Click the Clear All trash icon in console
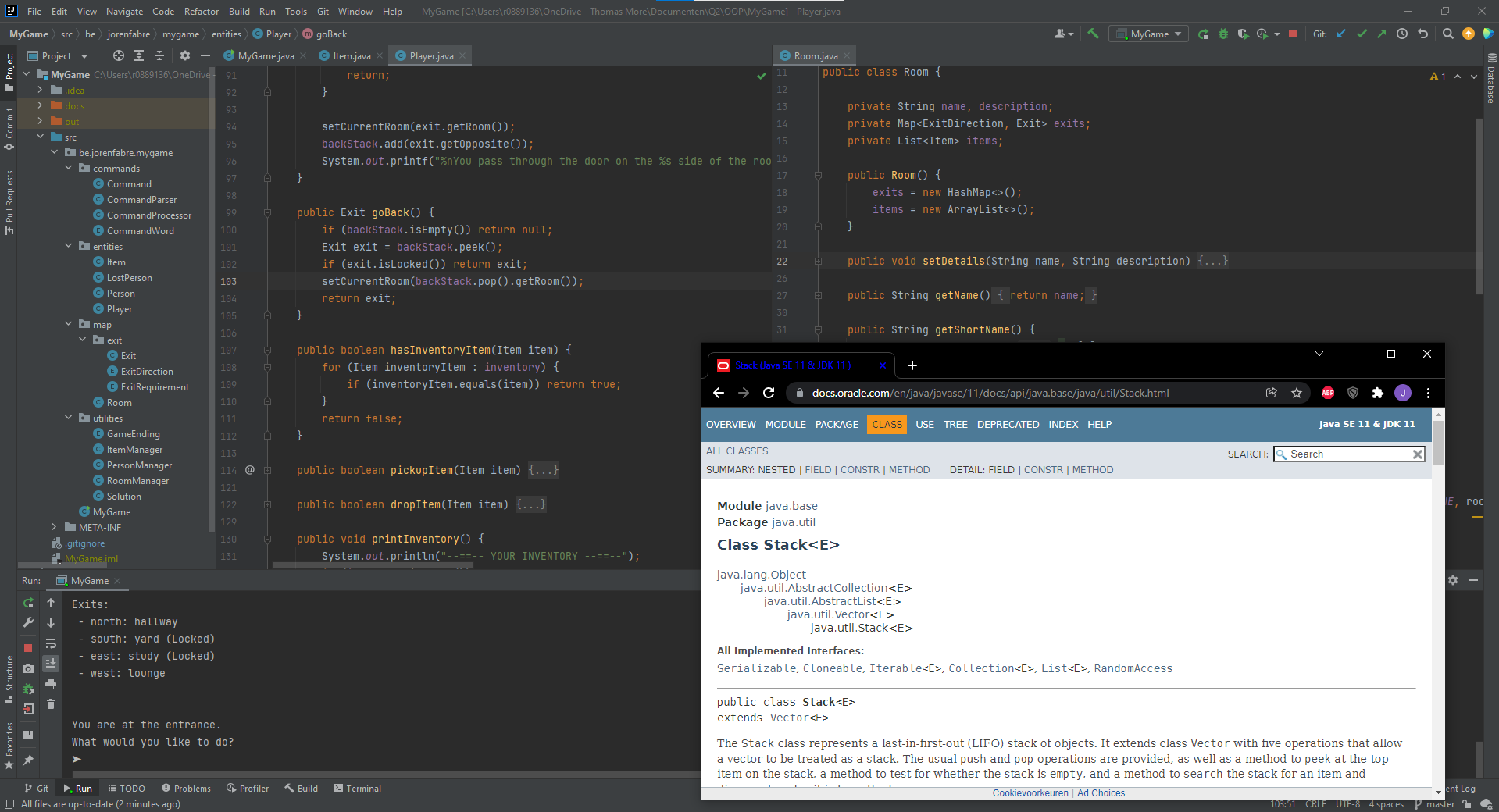Viewport: 1499px width, 812px height. (51, 704)
